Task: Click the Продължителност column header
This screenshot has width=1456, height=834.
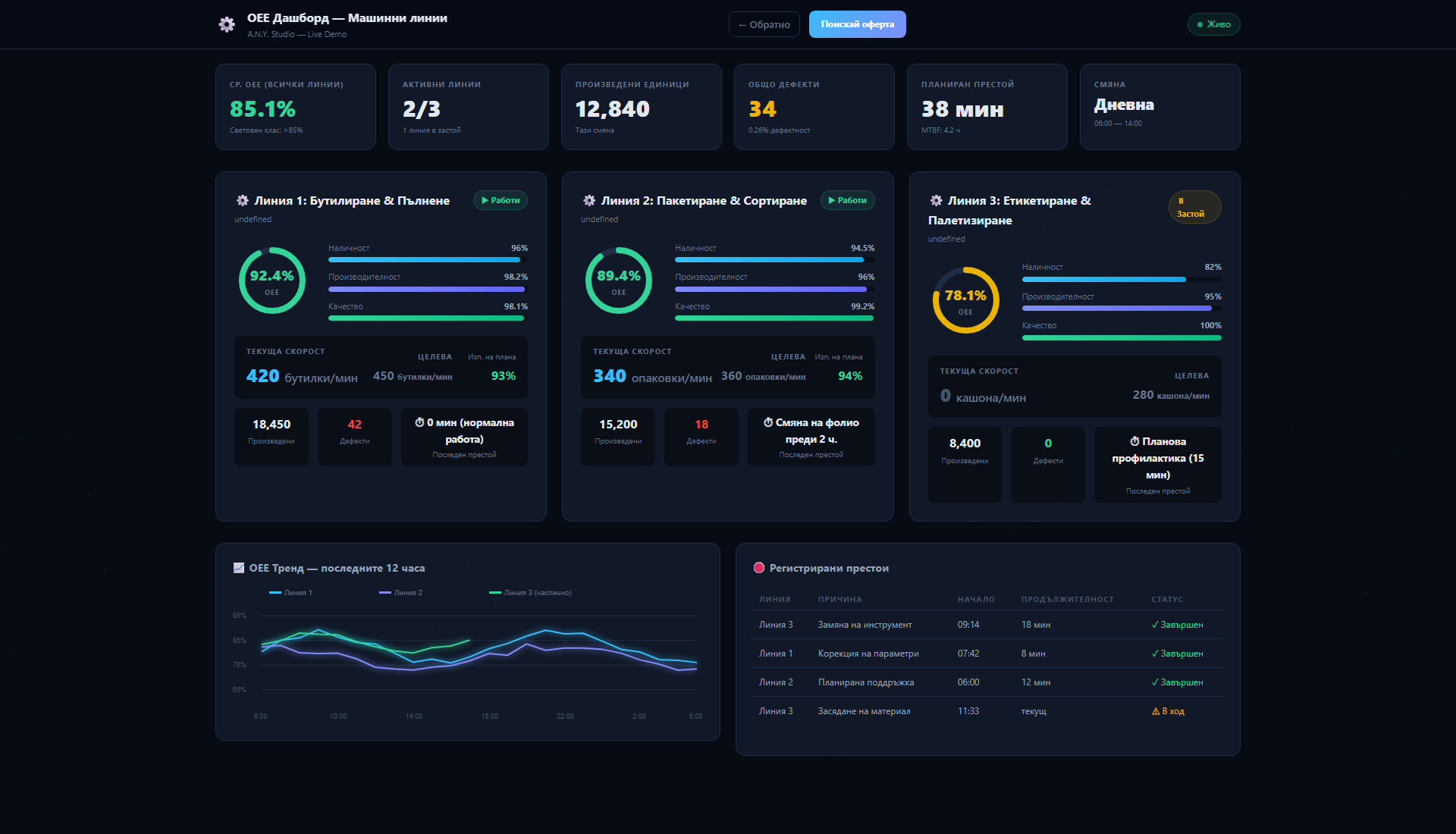Action: pos(1068,600)
